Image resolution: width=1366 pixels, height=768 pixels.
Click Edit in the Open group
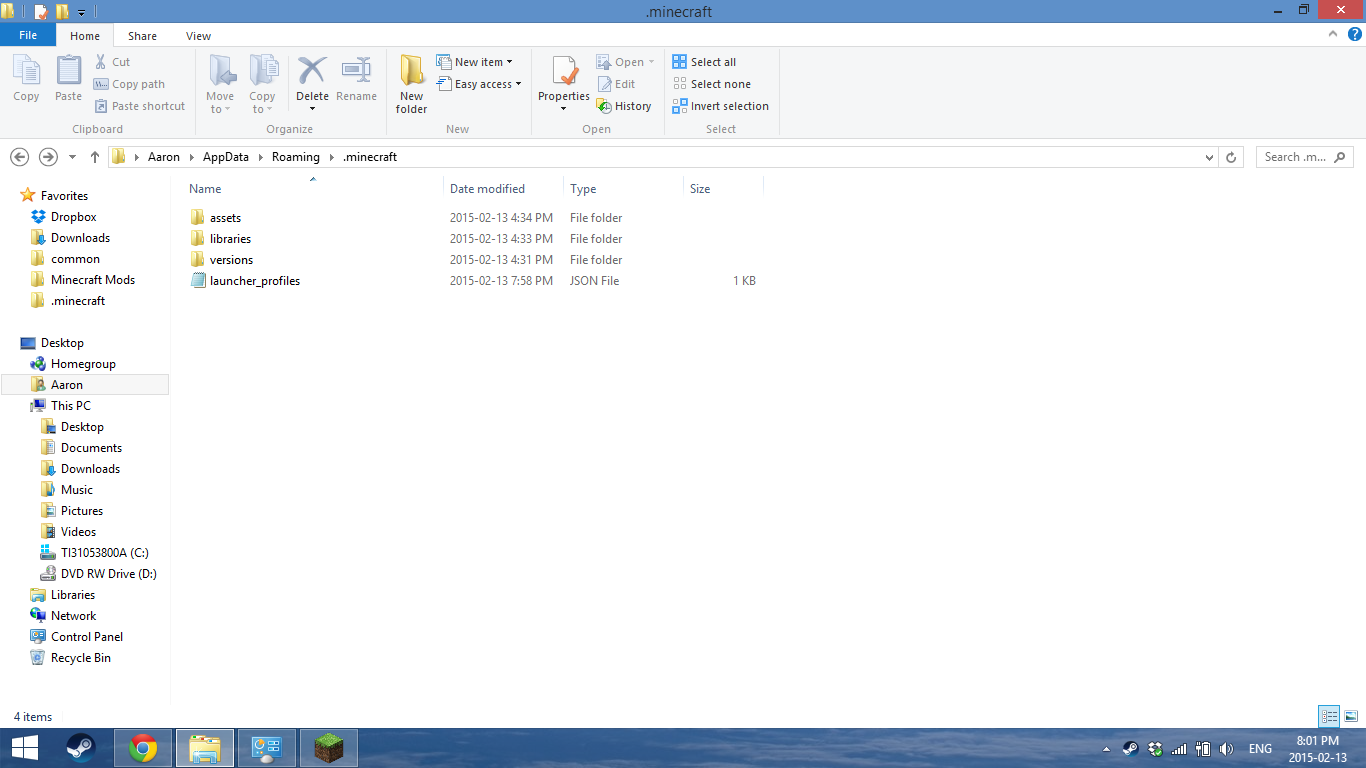(616, 84)
